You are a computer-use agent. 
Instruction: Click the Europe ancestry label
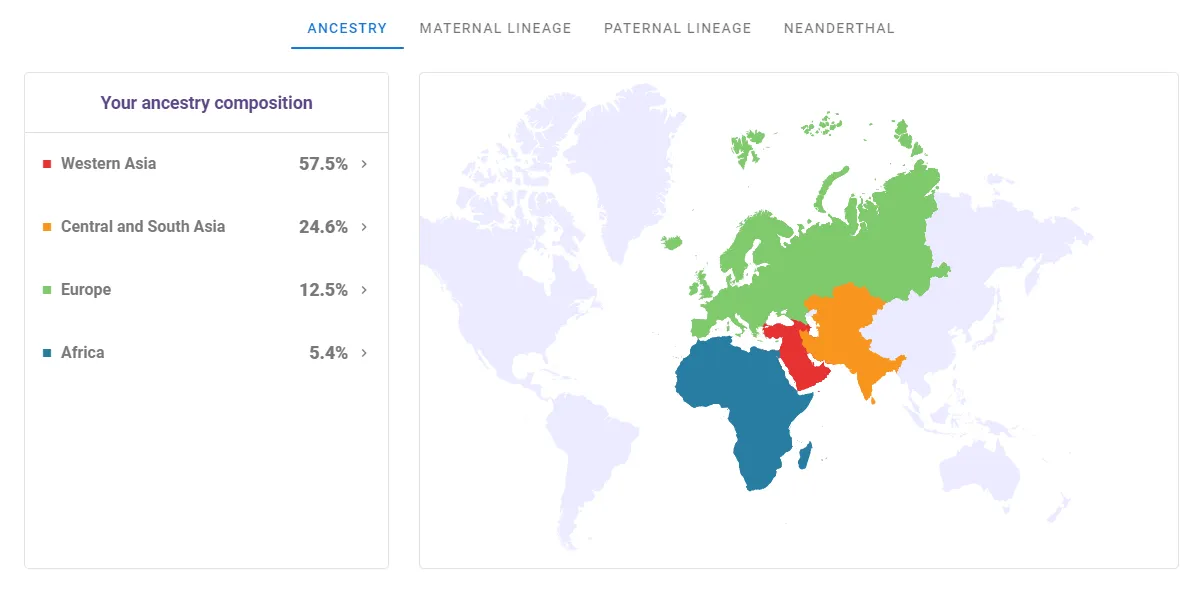[x=85, y=289]
